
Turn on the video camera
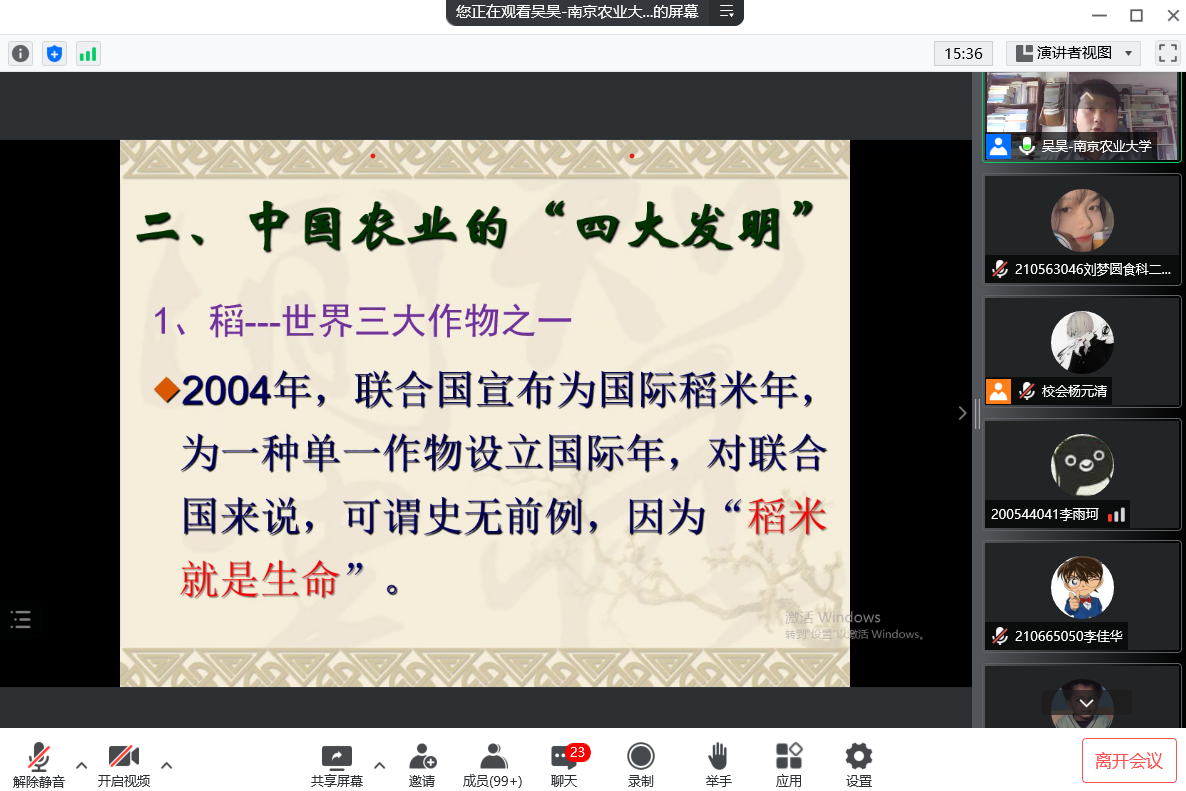click(x=124, y=765)
